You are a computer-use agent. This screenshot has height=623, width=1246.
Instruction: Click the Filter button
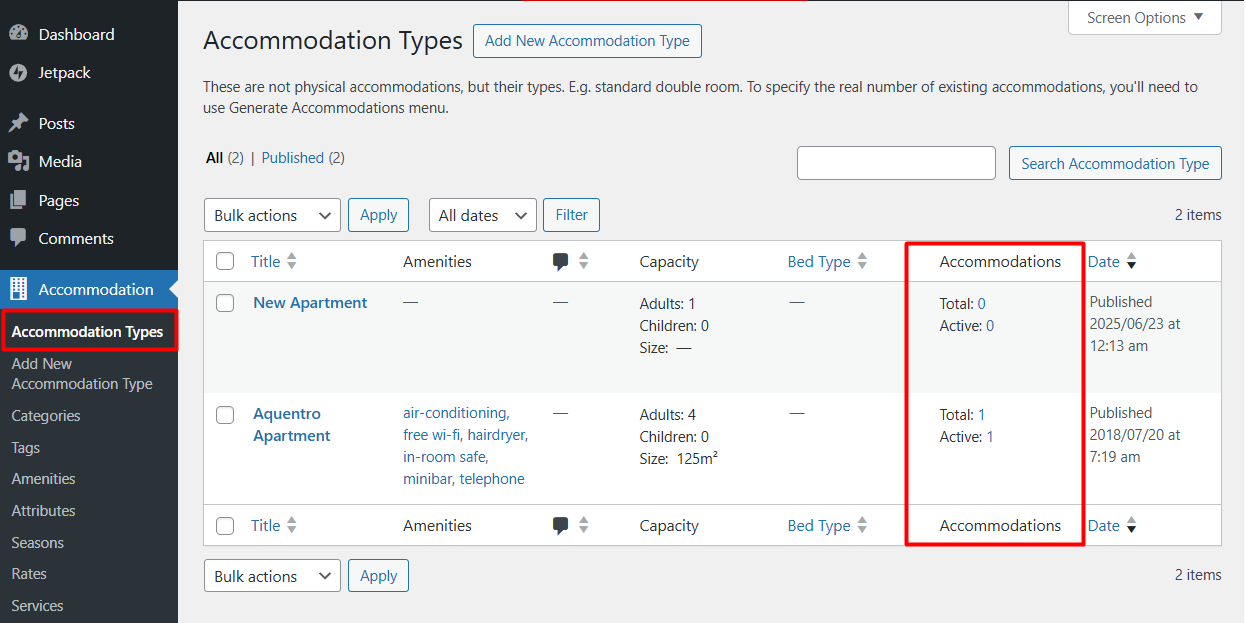571,215
